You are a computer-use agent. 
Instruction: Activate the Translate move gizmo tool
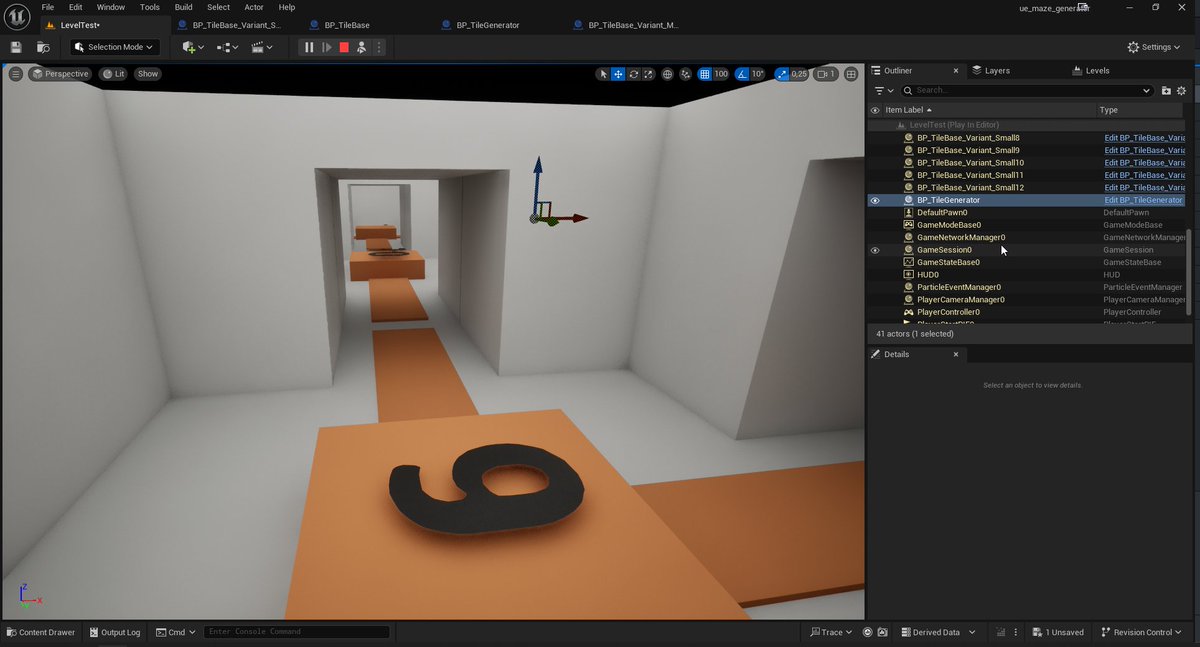point(618,74)
